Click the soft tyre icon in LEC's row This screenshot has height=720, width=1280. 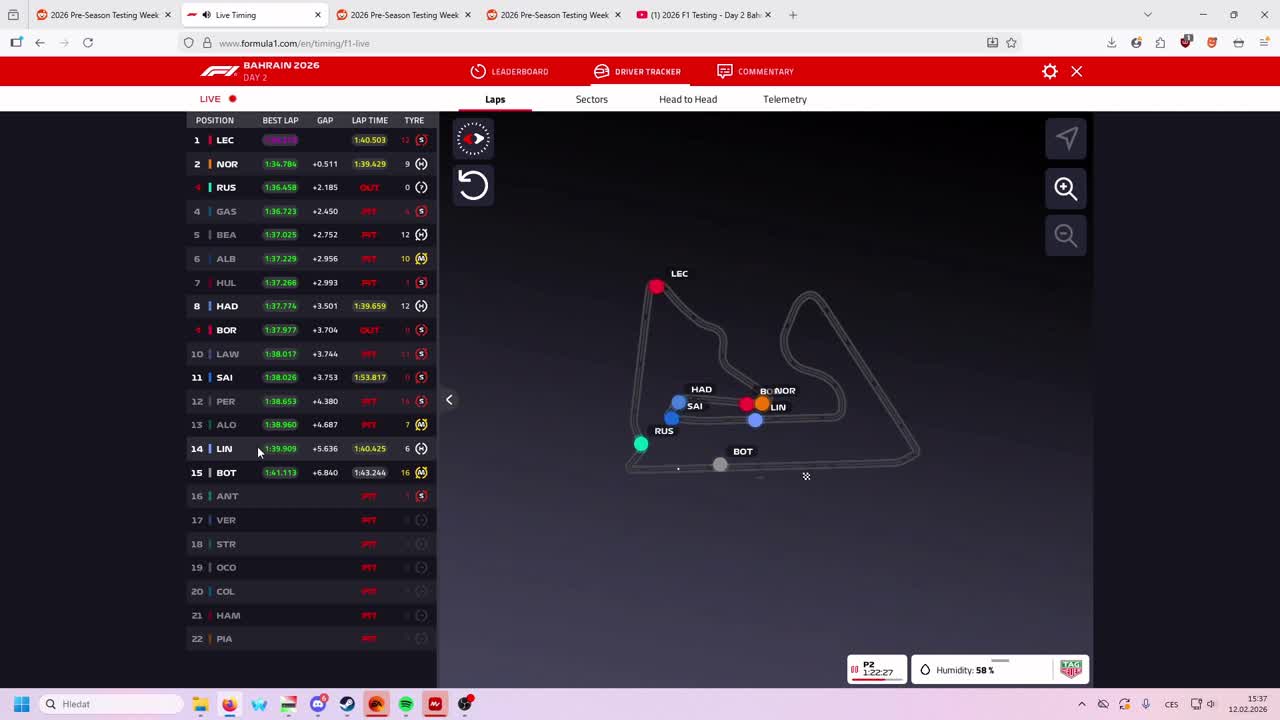[x=421, y=140]
